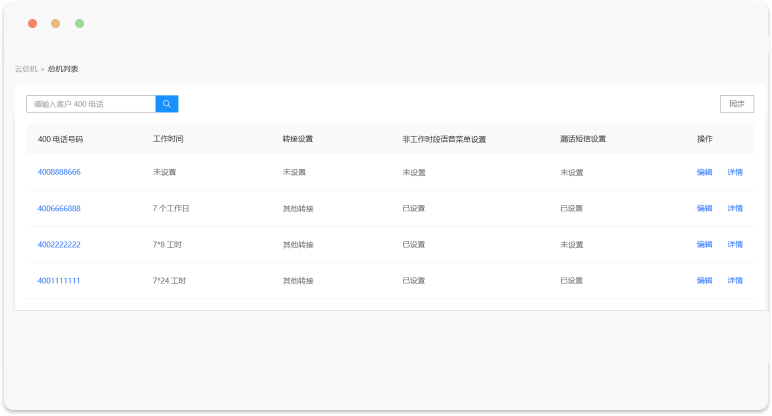Show 详情 of the 4001111111 row
Viewport: 772px width, 416px height.
[735, 280]
